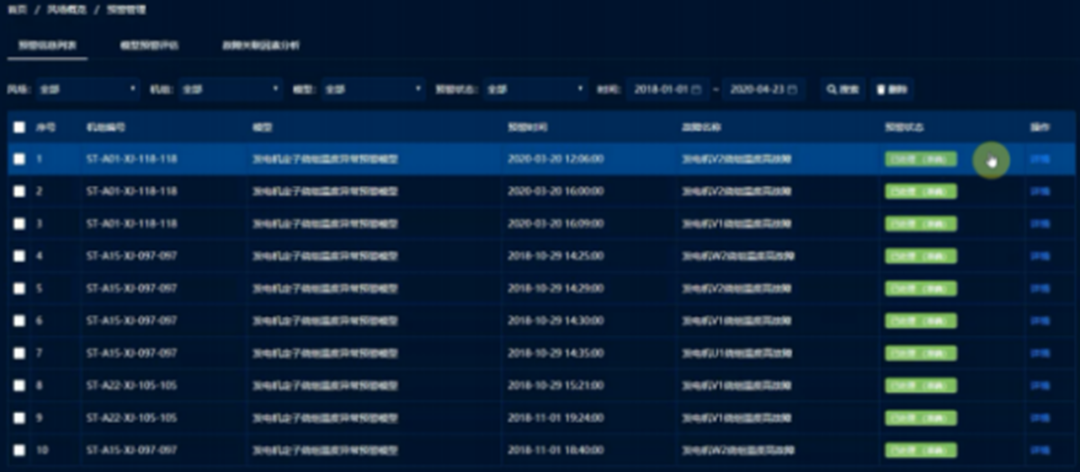Click the green status badge in row 4
Image resolution: width=1080 pixels, height=472 pixels.
(920, 256)
